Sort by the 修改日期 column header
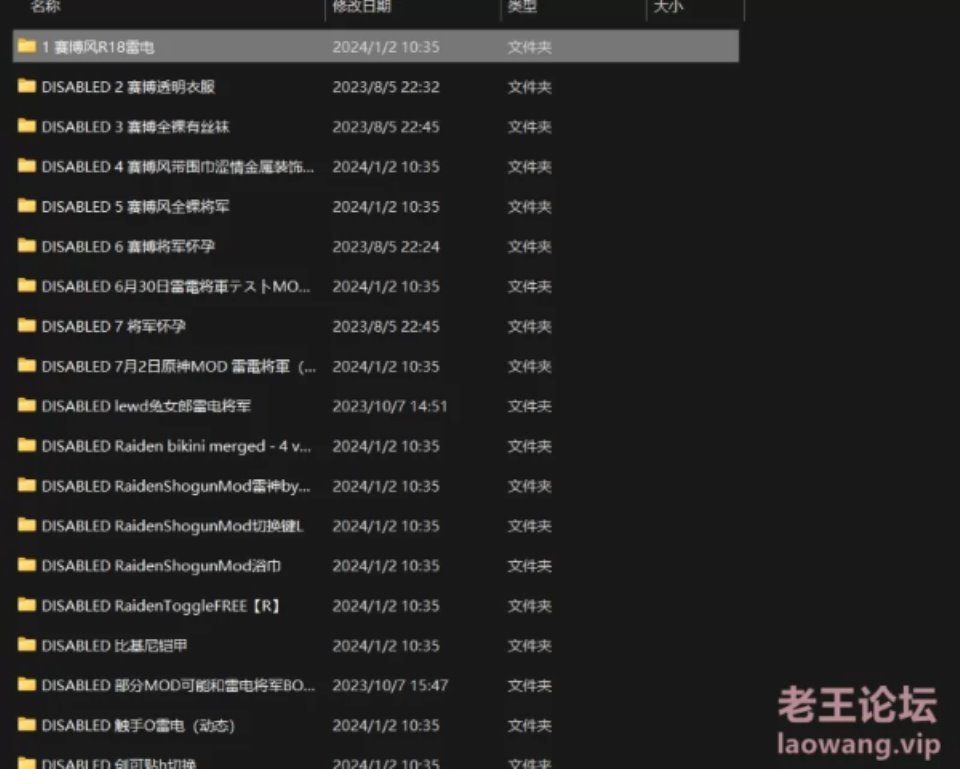 (362, 6)
